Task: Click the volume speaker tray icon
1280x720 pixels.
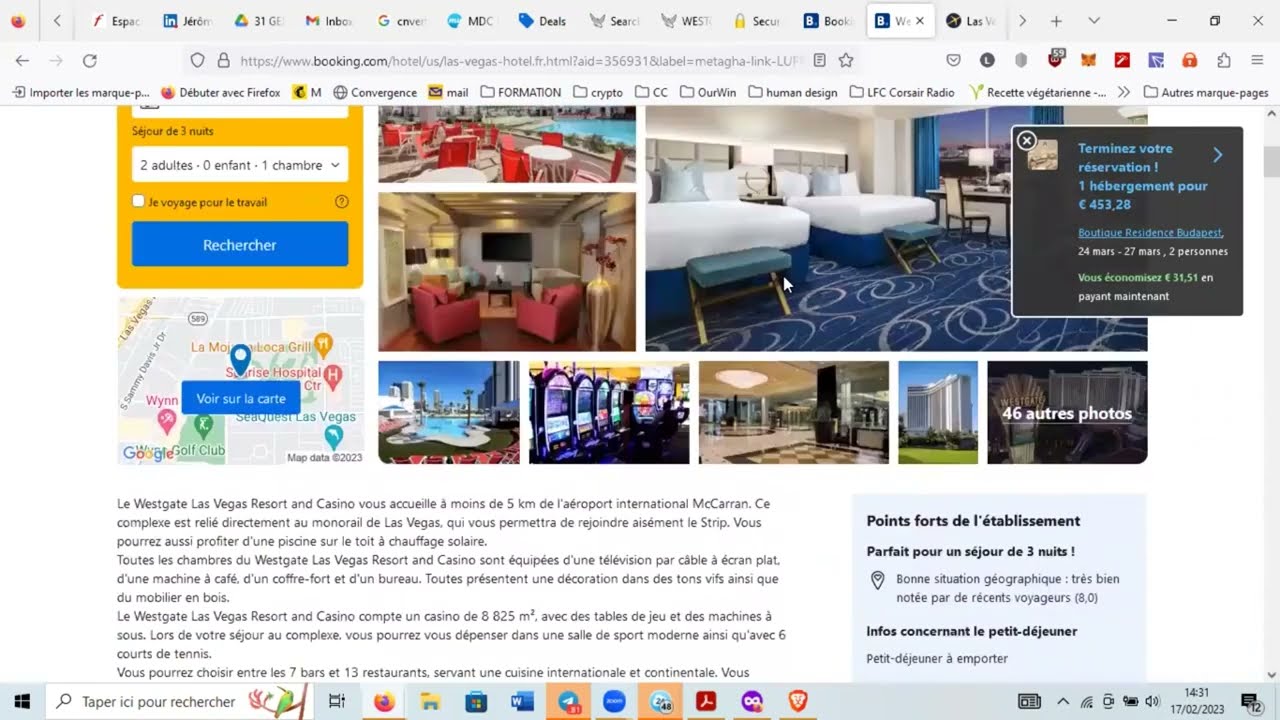Action: pyautogui.click(x=1152, y=701)
